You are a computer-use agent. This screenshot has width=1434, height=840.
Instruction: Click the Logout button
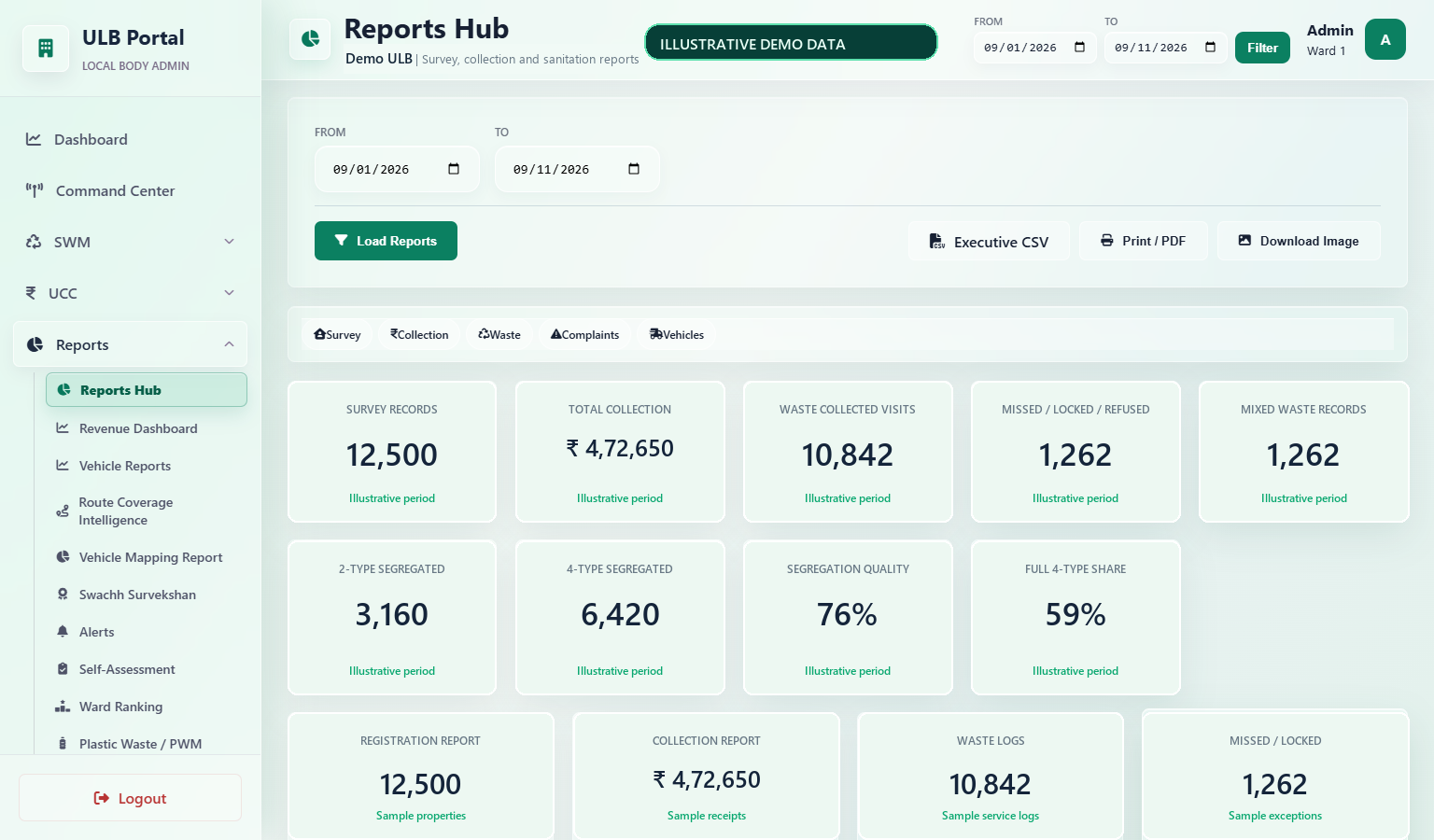(130, 798)
